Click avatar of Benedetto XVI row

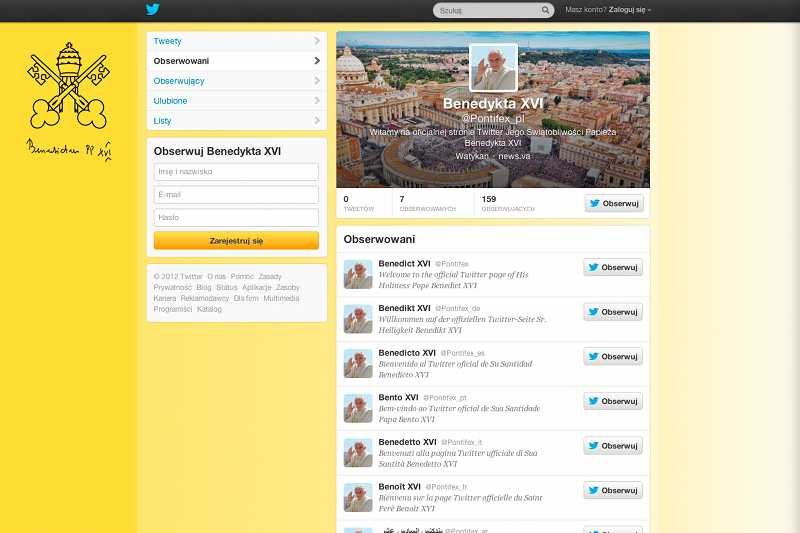[358, 453]
